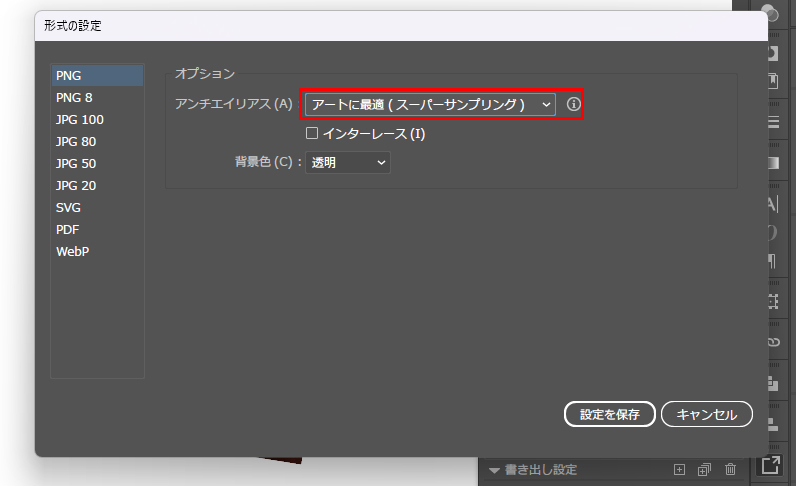
Task: Select PDF format
Action: click(97, 230)
